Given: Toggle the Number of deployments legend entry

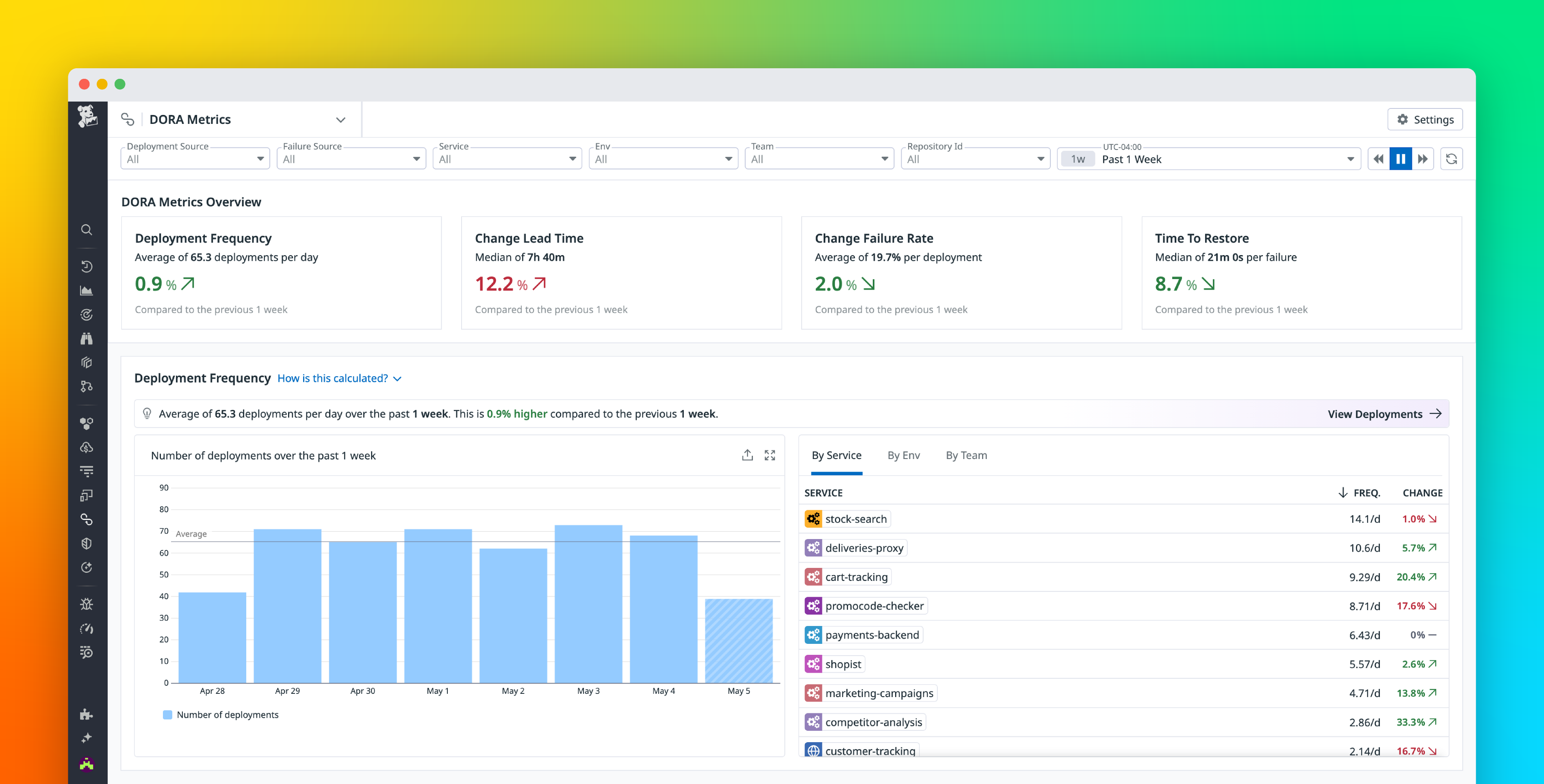Looking at the screenshot, I should pos(222,715).
